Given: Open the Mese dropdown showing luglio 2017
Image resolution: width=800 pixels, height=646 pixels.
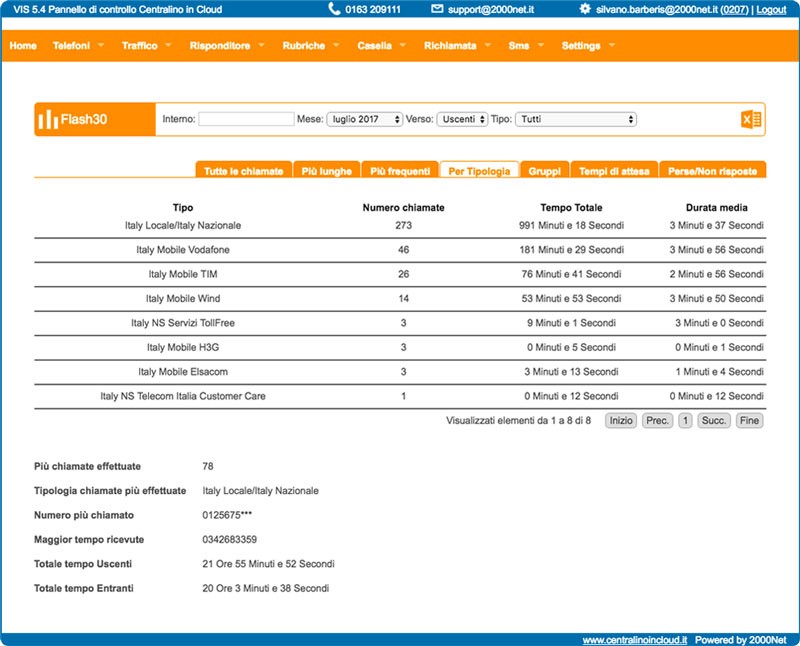Looking at the screenshot, I should (x=364, y=119).
